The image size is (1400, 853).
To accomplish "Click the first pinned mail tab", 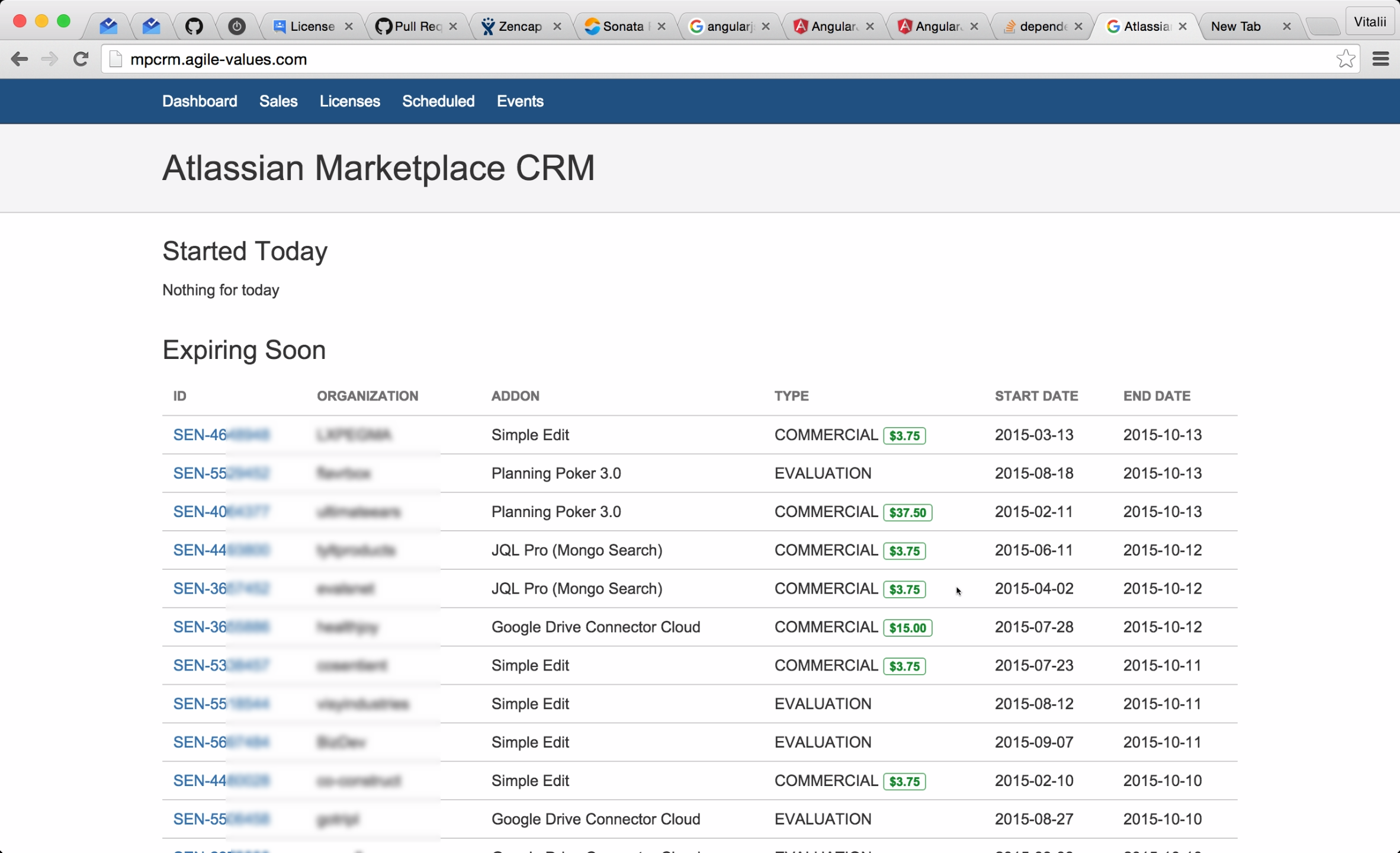I will click(x=108, y=26).
